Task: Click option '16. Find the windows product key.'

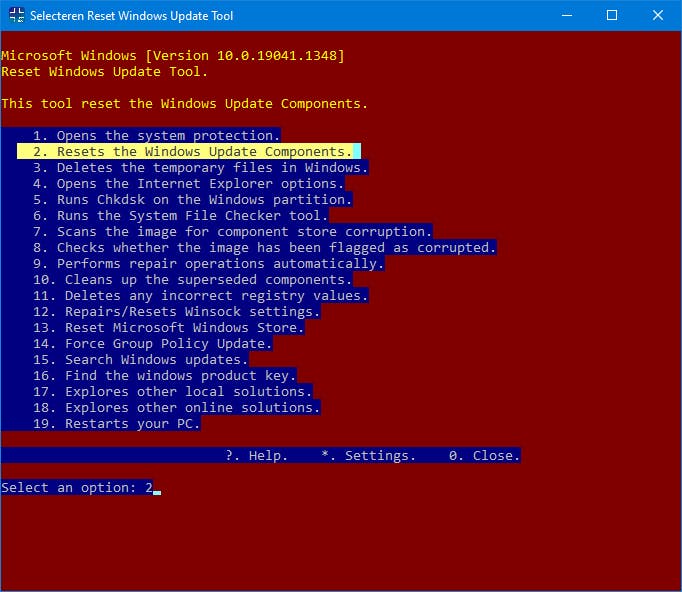Action: pos(164,376)
